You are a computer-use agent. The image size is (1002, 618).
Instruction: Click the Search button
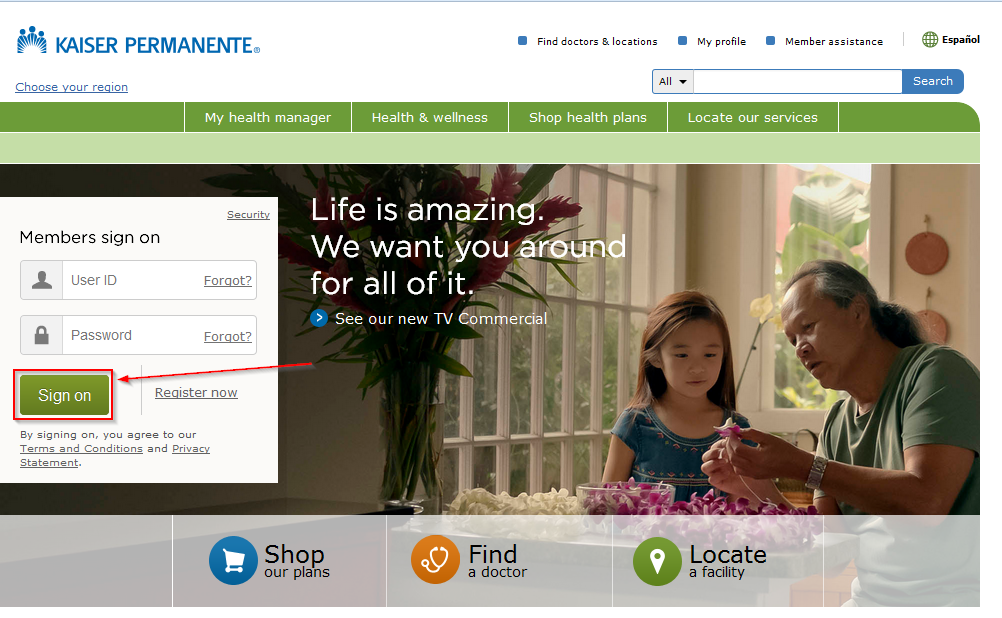(933, 81)
